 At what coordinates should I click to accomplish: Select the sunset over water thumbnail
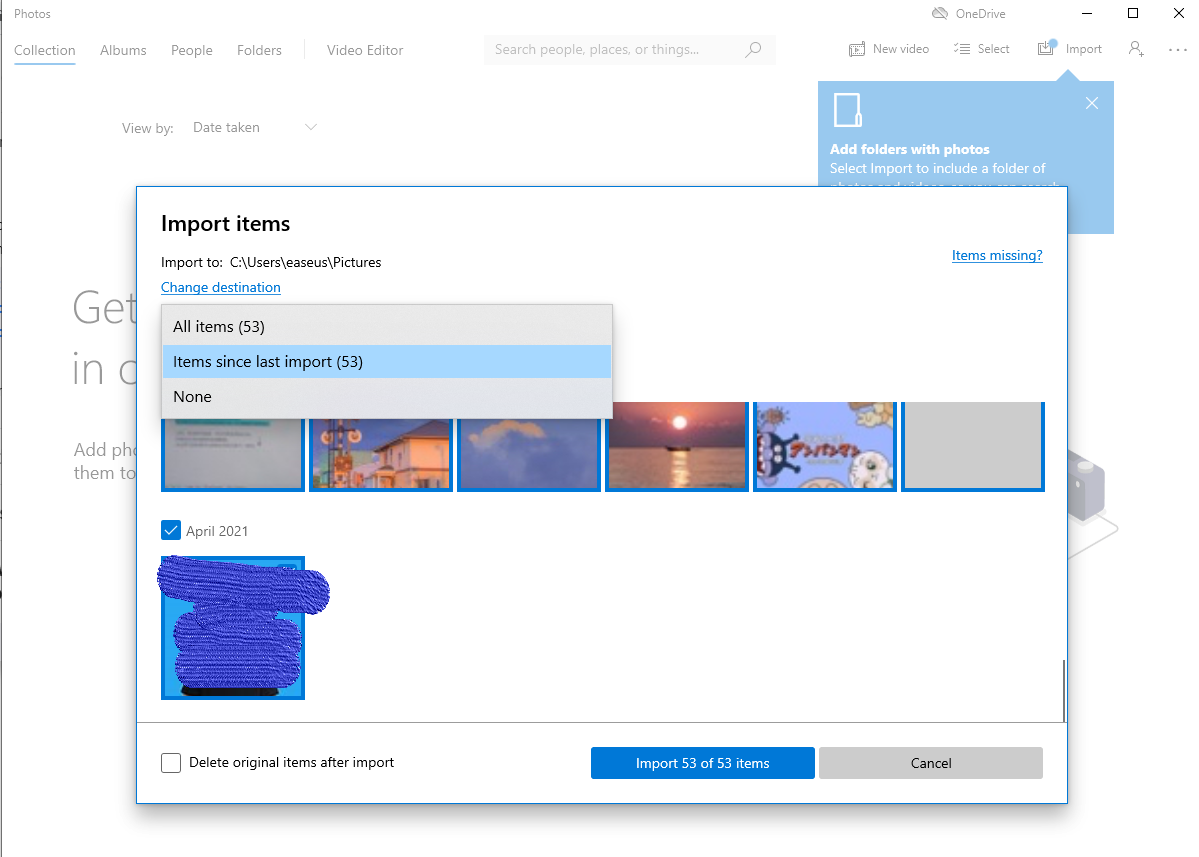tap(677, 445)
